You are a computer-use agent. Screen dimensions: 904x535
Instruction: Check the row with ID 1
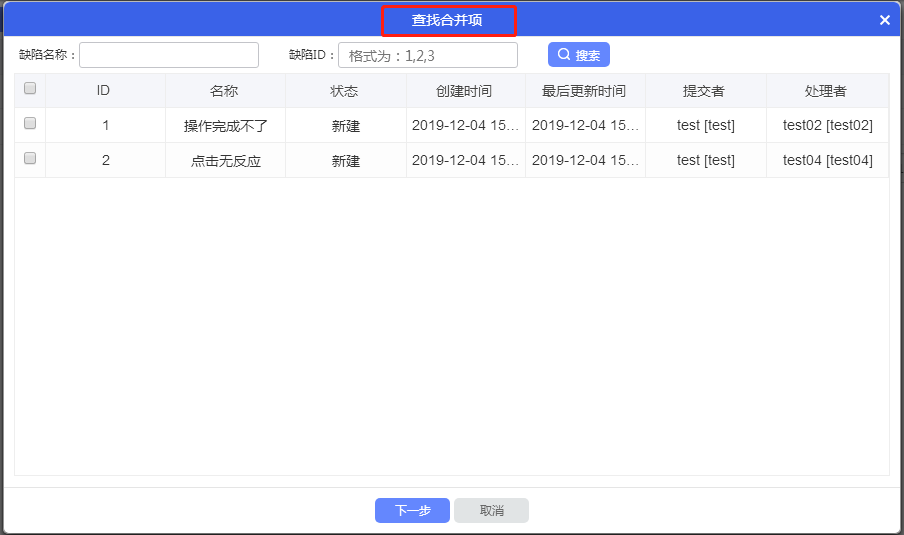30,124
